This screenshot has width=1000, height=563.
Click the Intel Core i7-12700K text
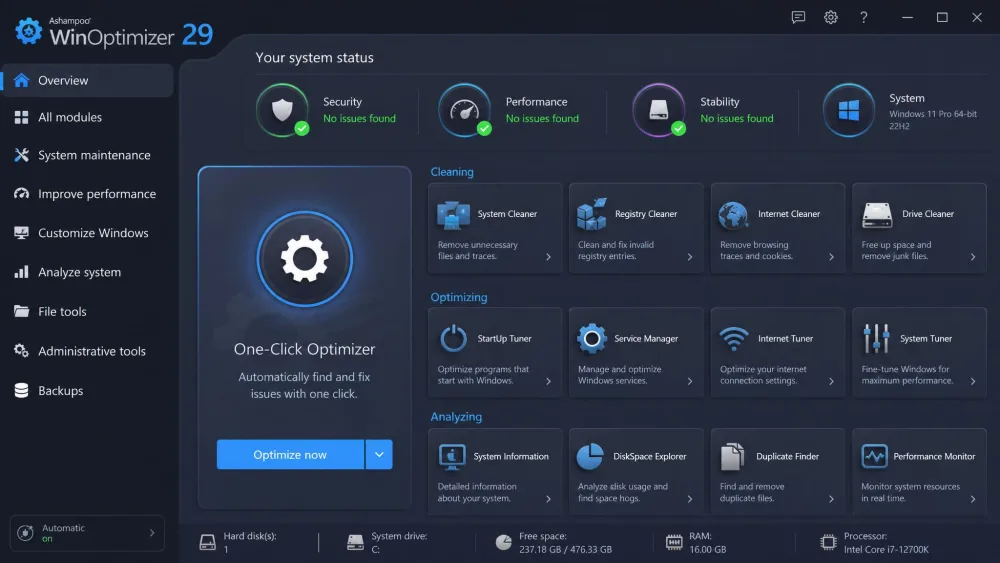click(x=886, y=550)
